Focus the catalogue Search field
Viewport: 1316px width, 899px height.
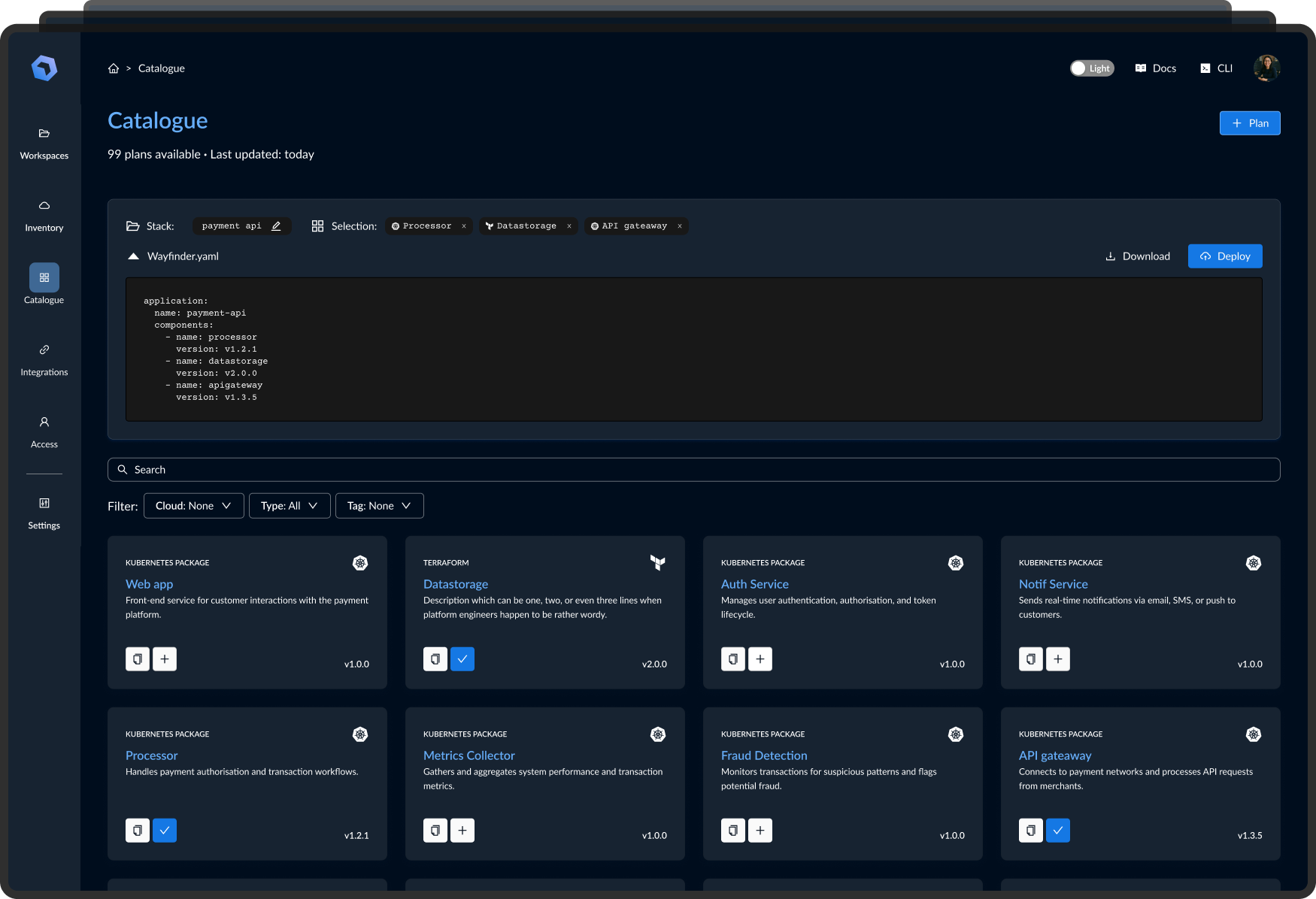tap(693, 470)
